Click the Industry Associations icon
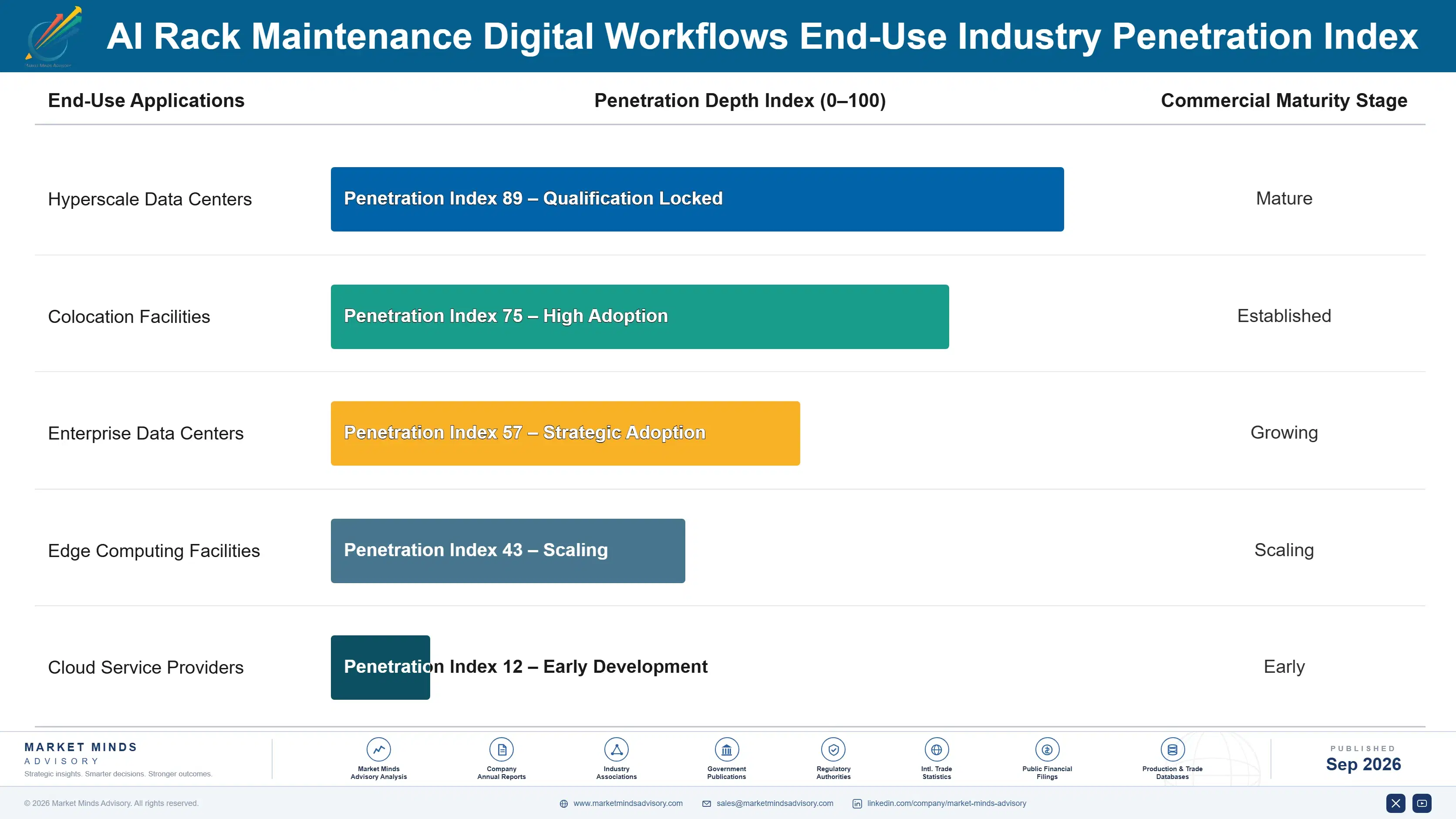 [x=616, y=749]
